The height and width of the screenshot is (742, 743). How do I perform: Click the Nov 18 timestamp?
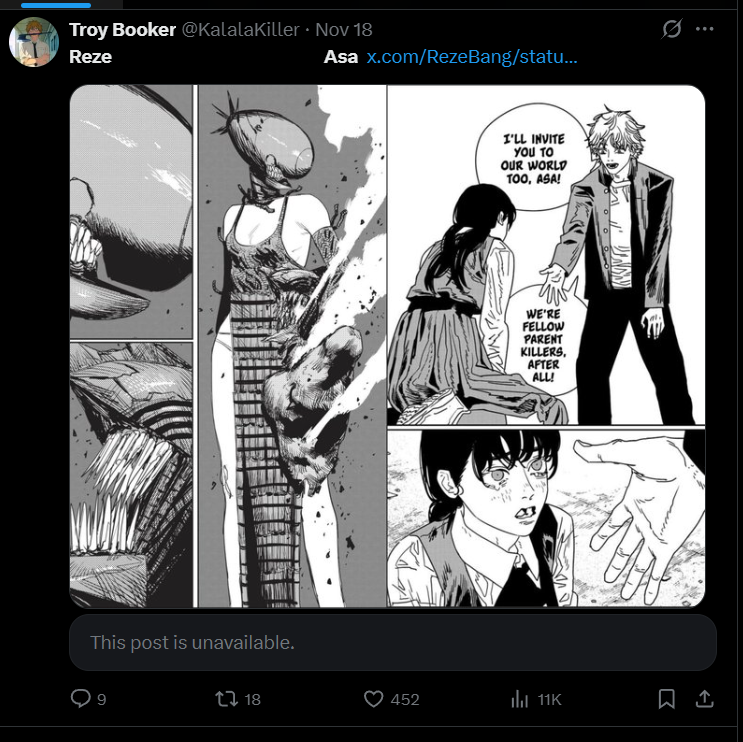tap(344, 29)
